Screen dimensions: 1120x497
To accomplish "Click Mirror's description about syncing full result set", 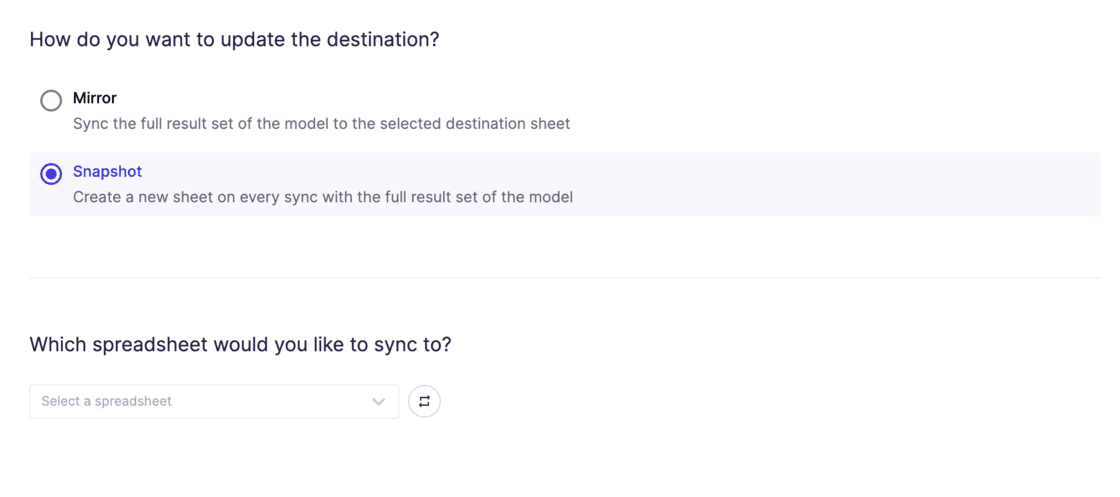I will coord(320,124).
